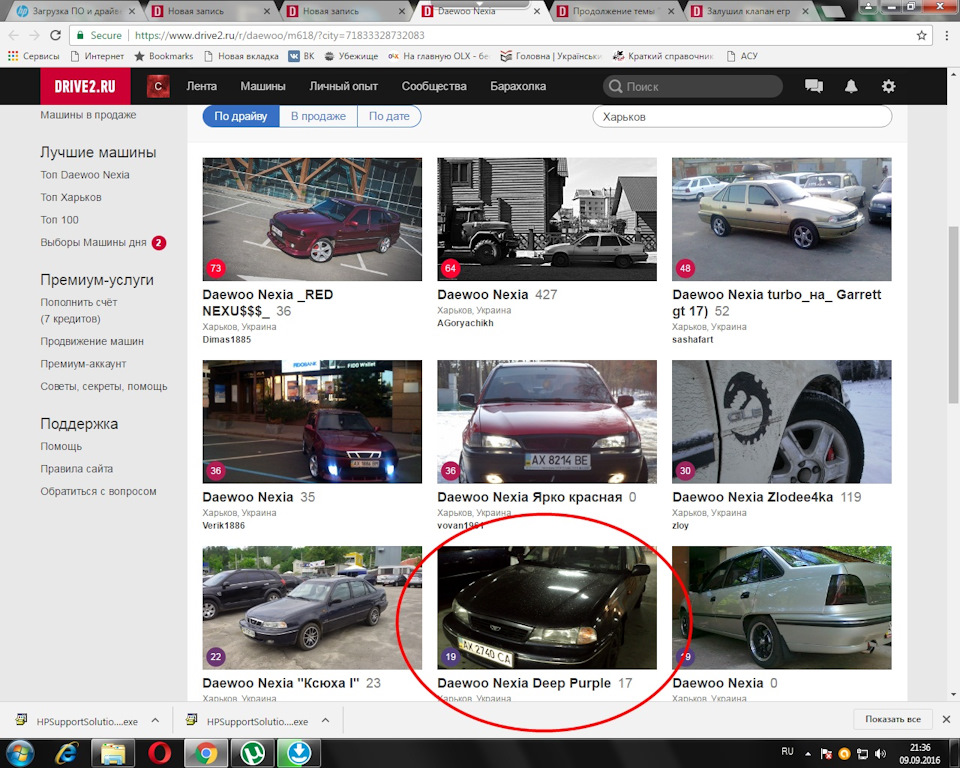Open user profile sashafart

692,339
